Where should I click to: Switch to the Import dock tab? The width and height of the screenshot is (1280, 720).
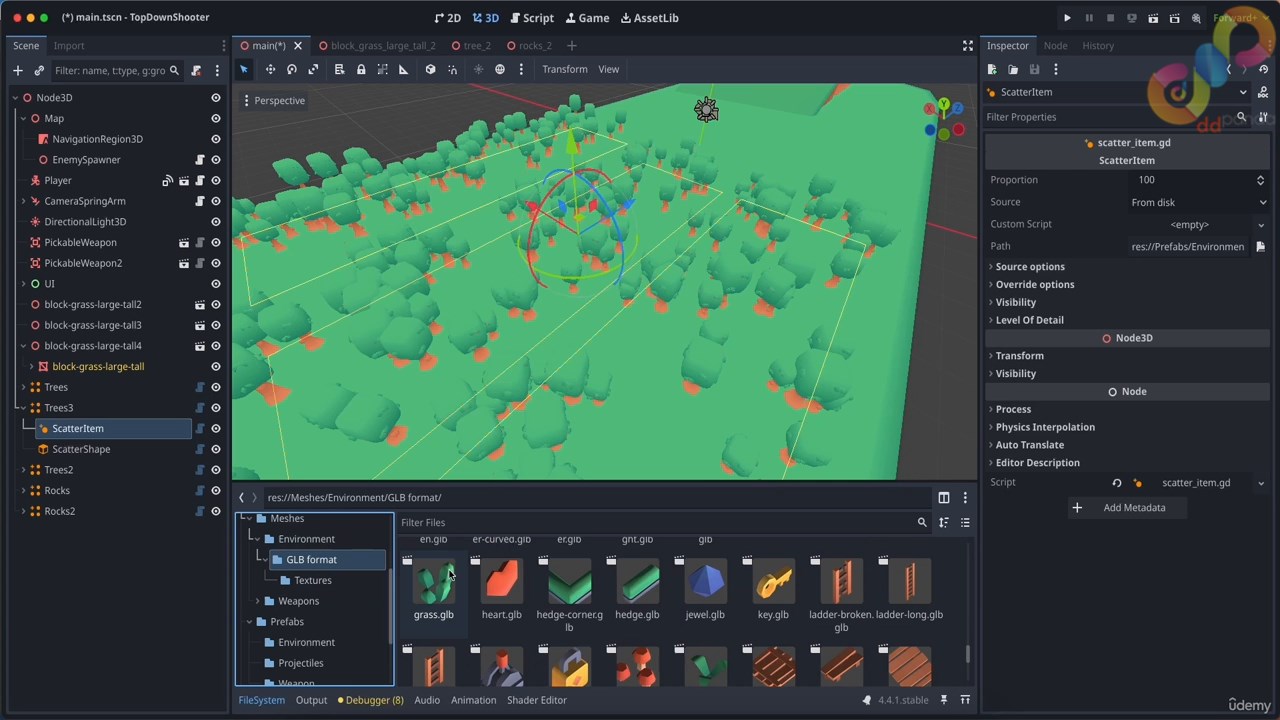[x=69, y=46]
